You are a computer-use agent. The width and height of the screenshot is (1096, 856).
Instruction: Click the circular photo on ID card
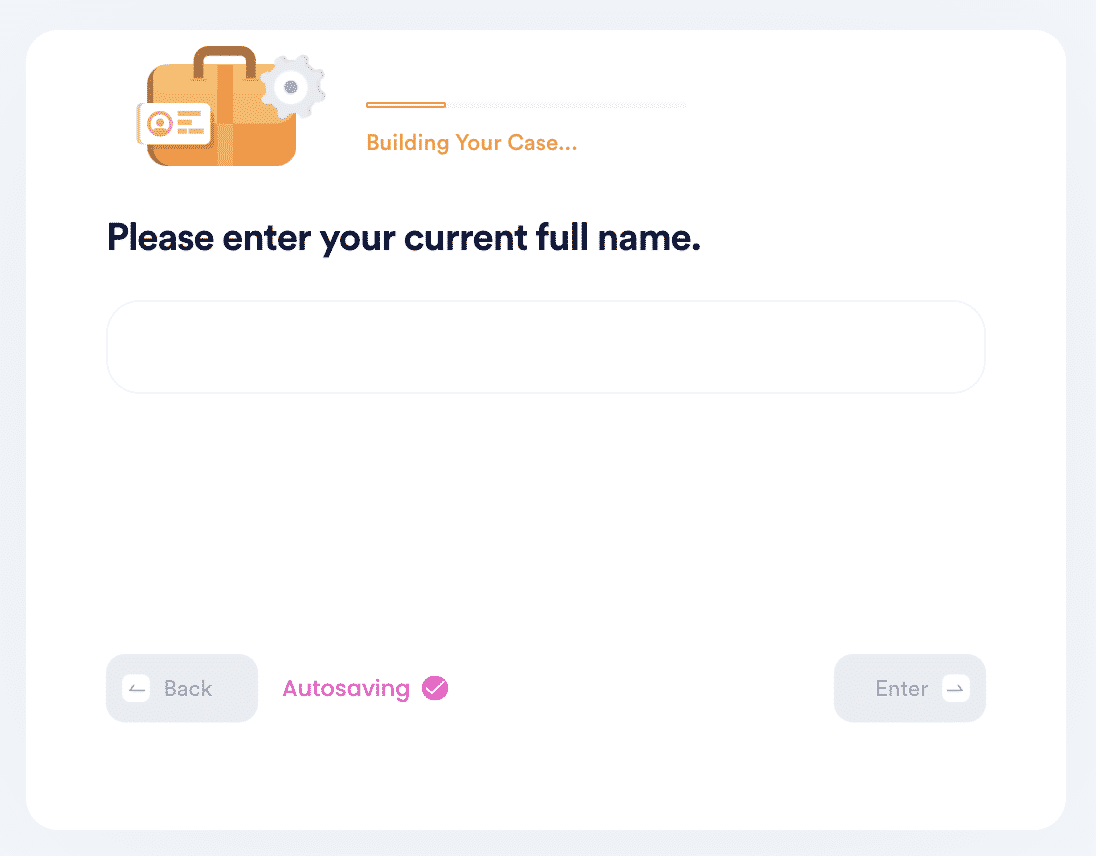(160, 124)
